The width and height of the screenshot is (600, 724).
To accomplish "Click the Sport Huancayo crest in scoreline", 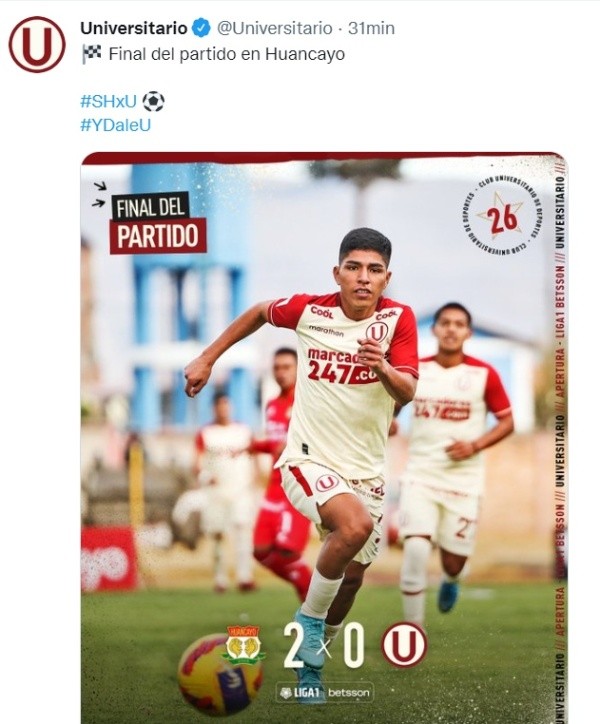I will point(243,644).
